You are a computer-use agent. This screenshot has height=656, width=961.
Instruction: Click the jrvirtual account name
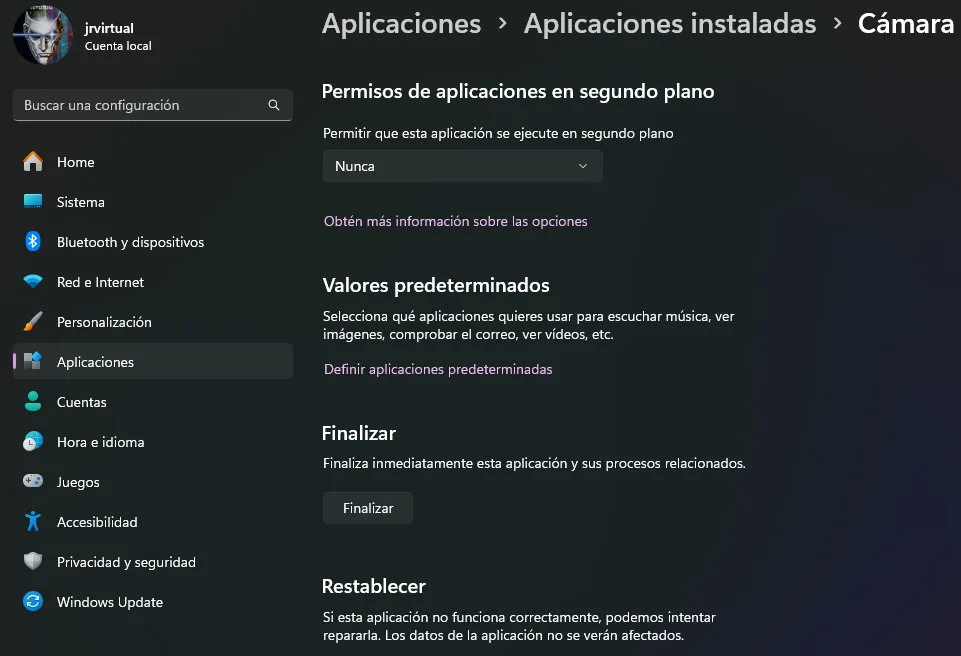[109, 28]
